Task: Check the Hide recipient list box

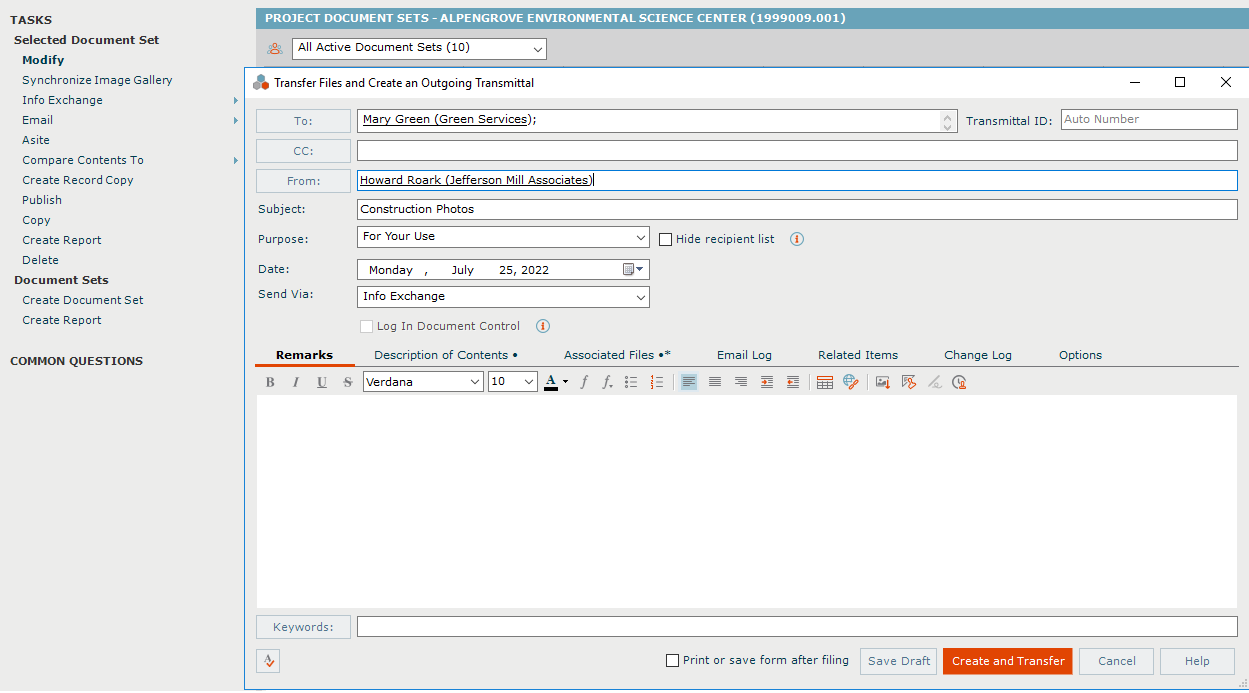Action: click(666, 239)
